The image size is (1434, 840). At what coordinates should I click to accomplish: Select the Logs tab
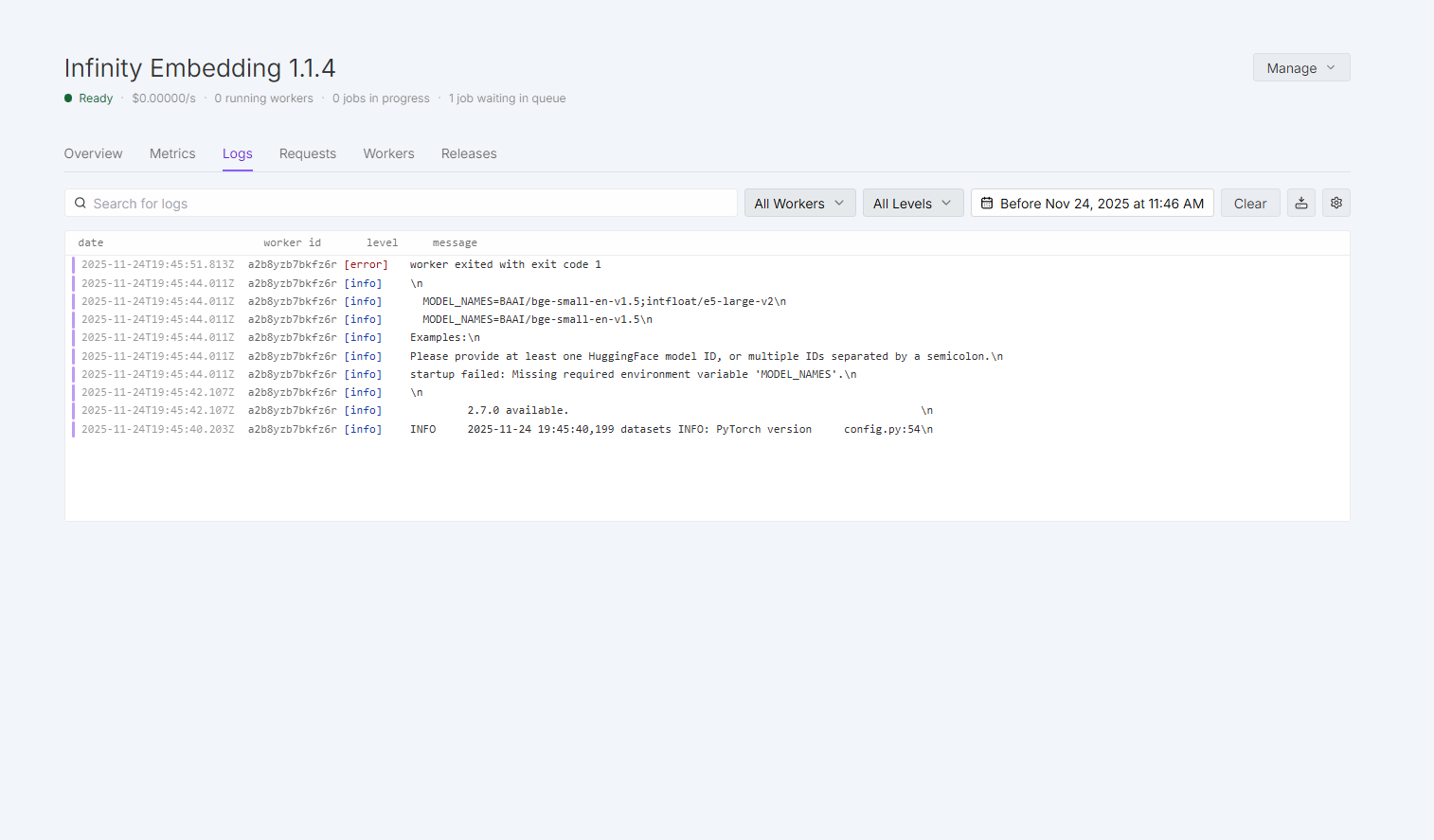click(238, 153)
